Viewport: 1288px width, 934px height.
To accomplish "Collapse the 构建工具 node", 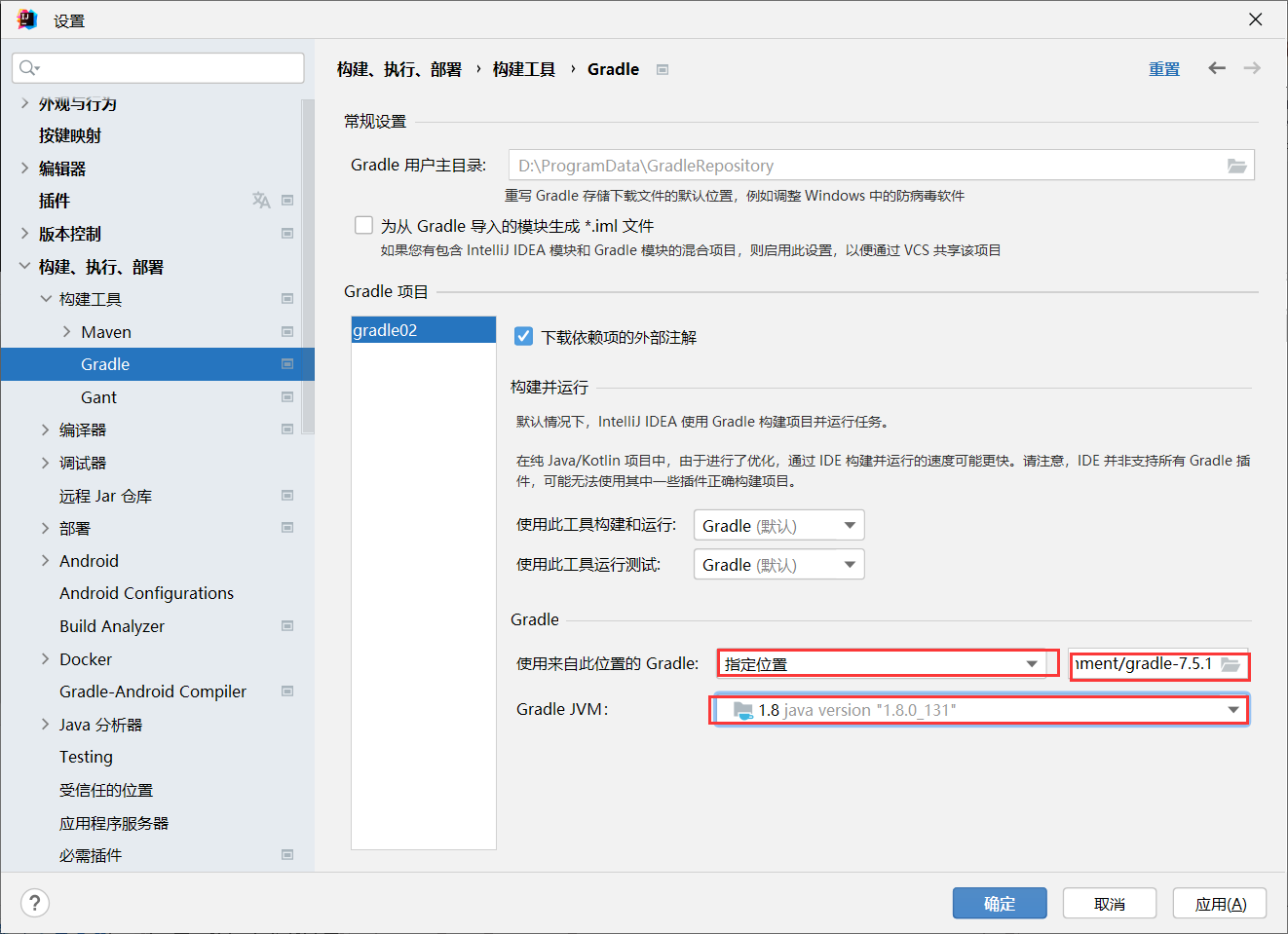I will coord(45,298).
